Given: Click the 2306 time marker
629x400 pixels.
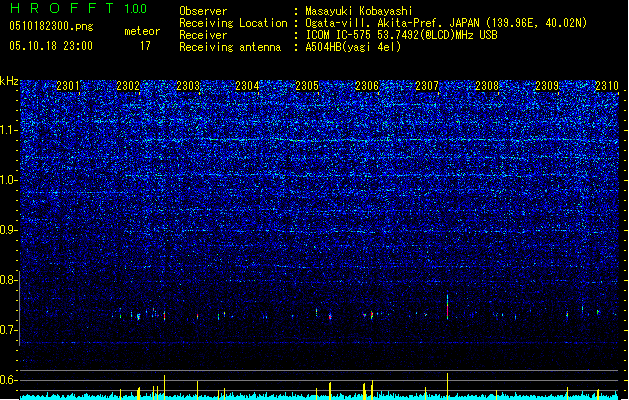Looking at the screenshot, I should [367, 86].
